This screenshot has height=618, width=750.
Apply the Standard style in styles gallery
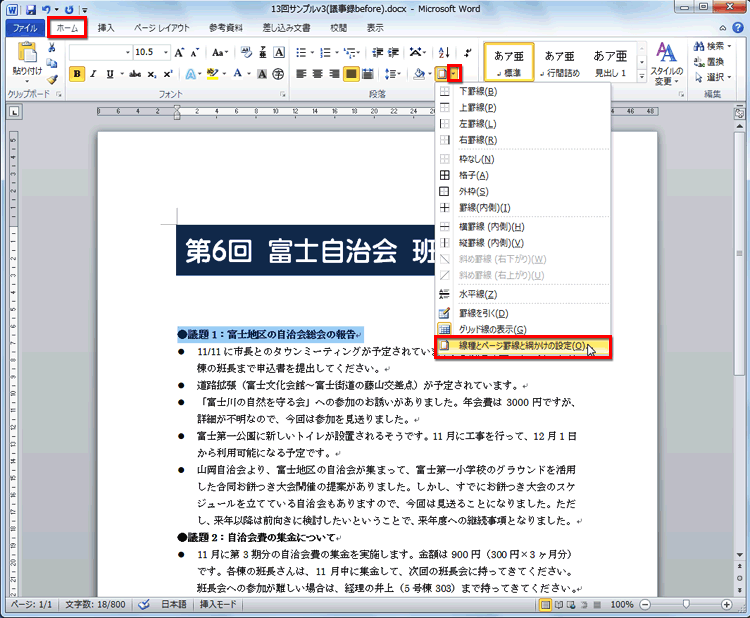(x=509, y=62)
